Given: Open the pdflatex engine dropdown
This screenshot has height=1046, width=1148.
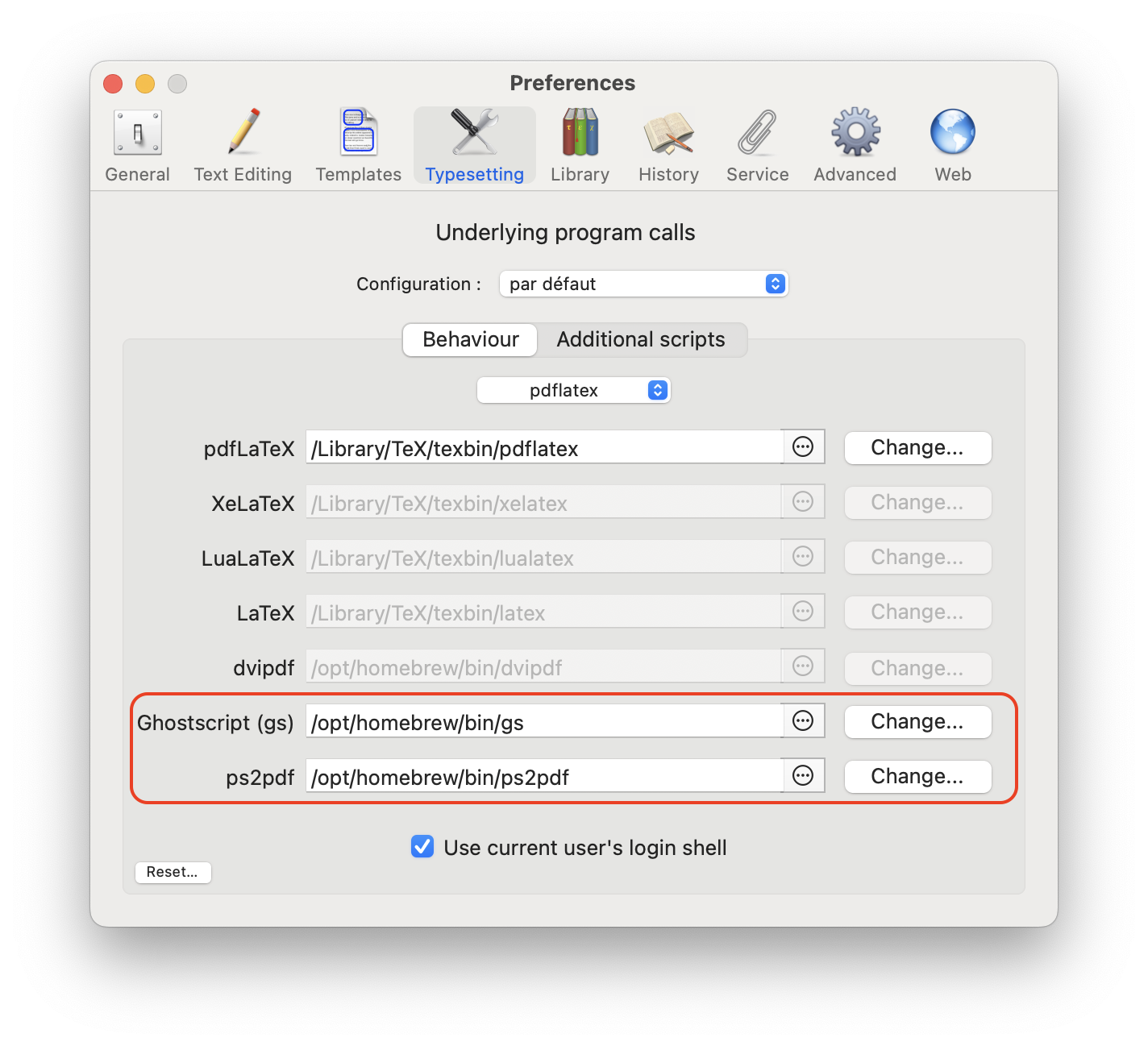Looking at the screenshot, I should pos(573,390).
